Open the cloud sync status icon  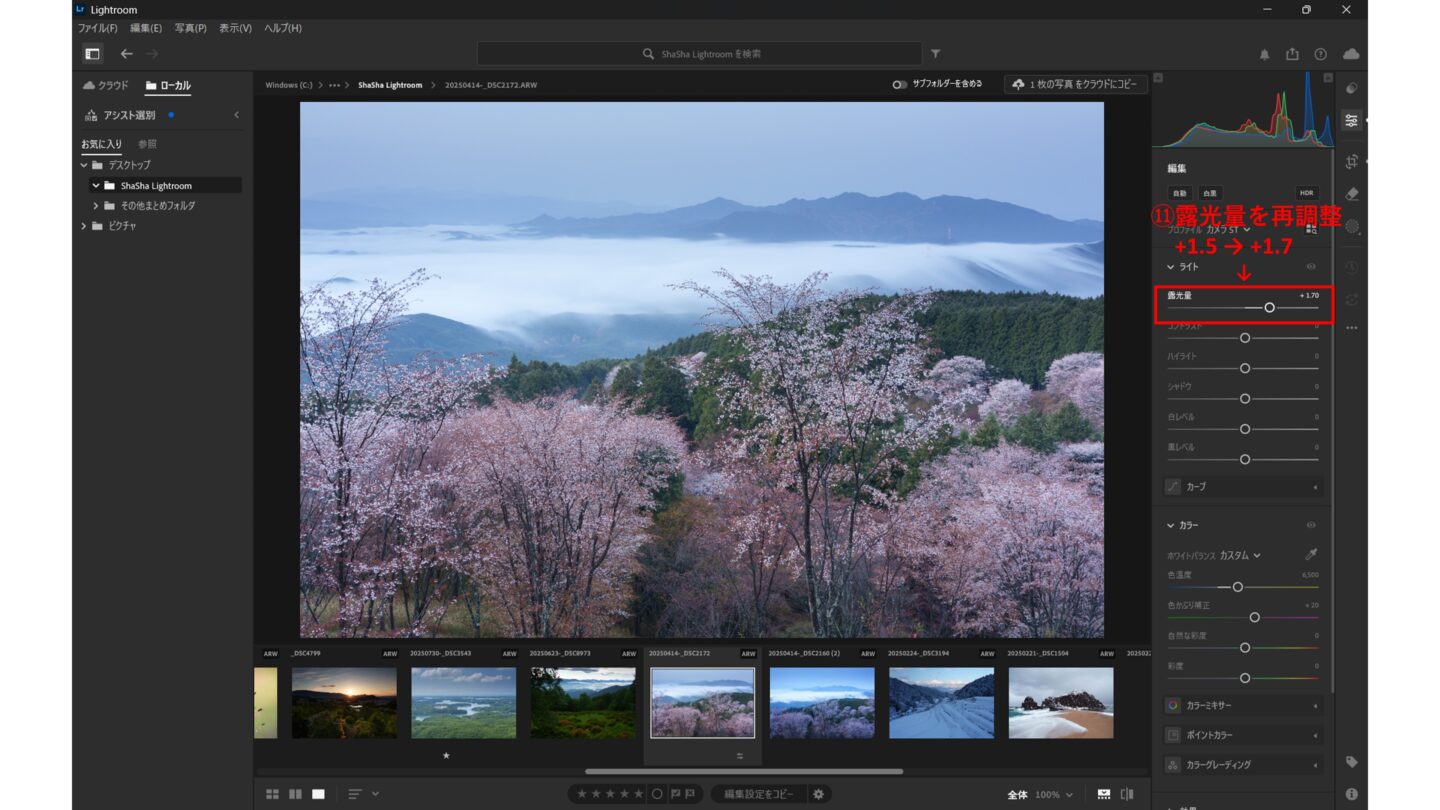[x=1351, y=54]
